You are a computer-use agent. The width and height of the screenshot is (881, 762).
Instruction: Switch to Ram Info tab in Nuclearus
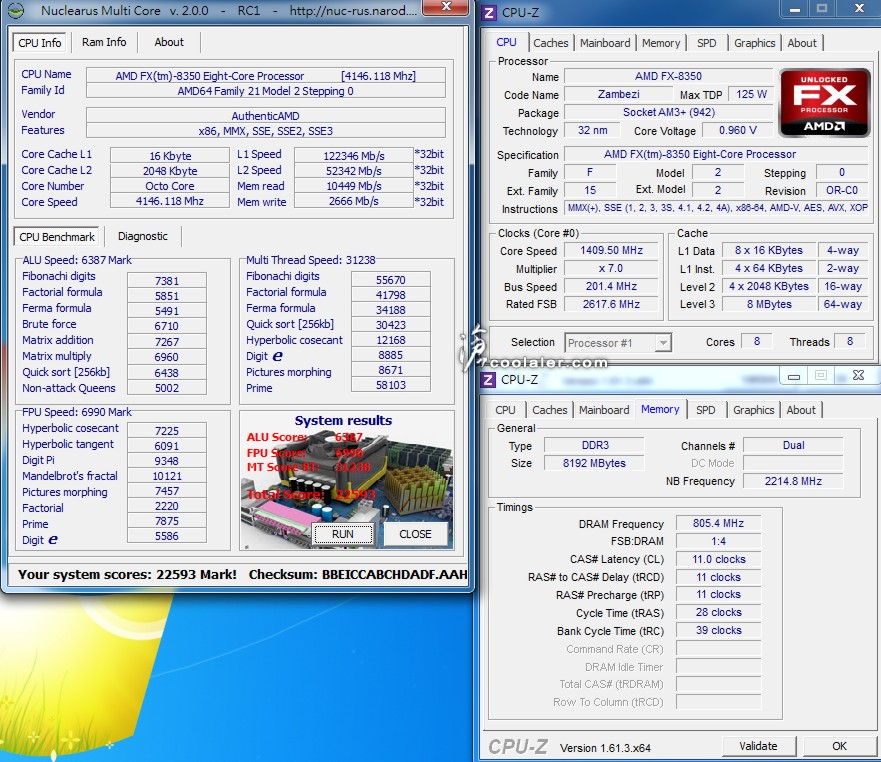pyautogui.click(x=104, y=42)
